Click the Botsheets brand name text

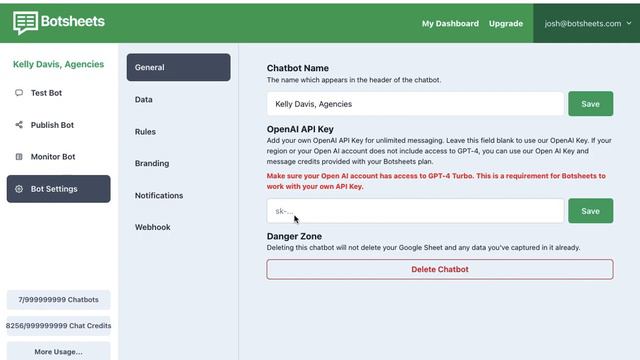point(73,21)
